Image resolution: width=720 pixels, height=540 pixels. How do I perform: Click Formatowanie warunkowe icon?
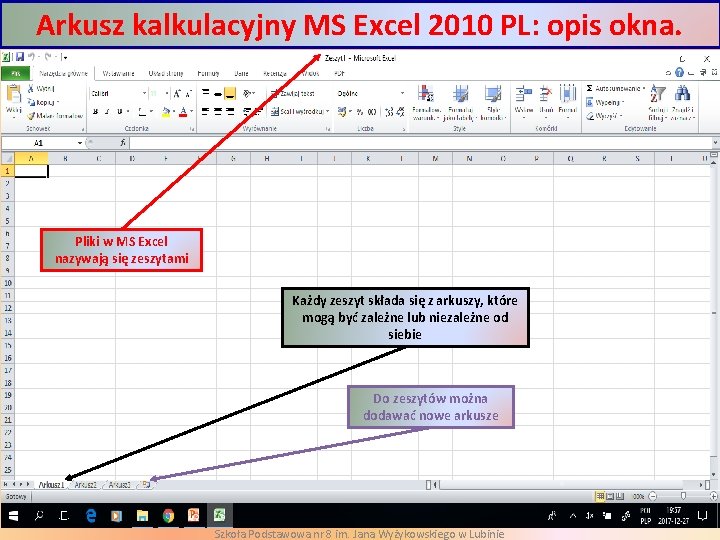click(x=426, y=94)
